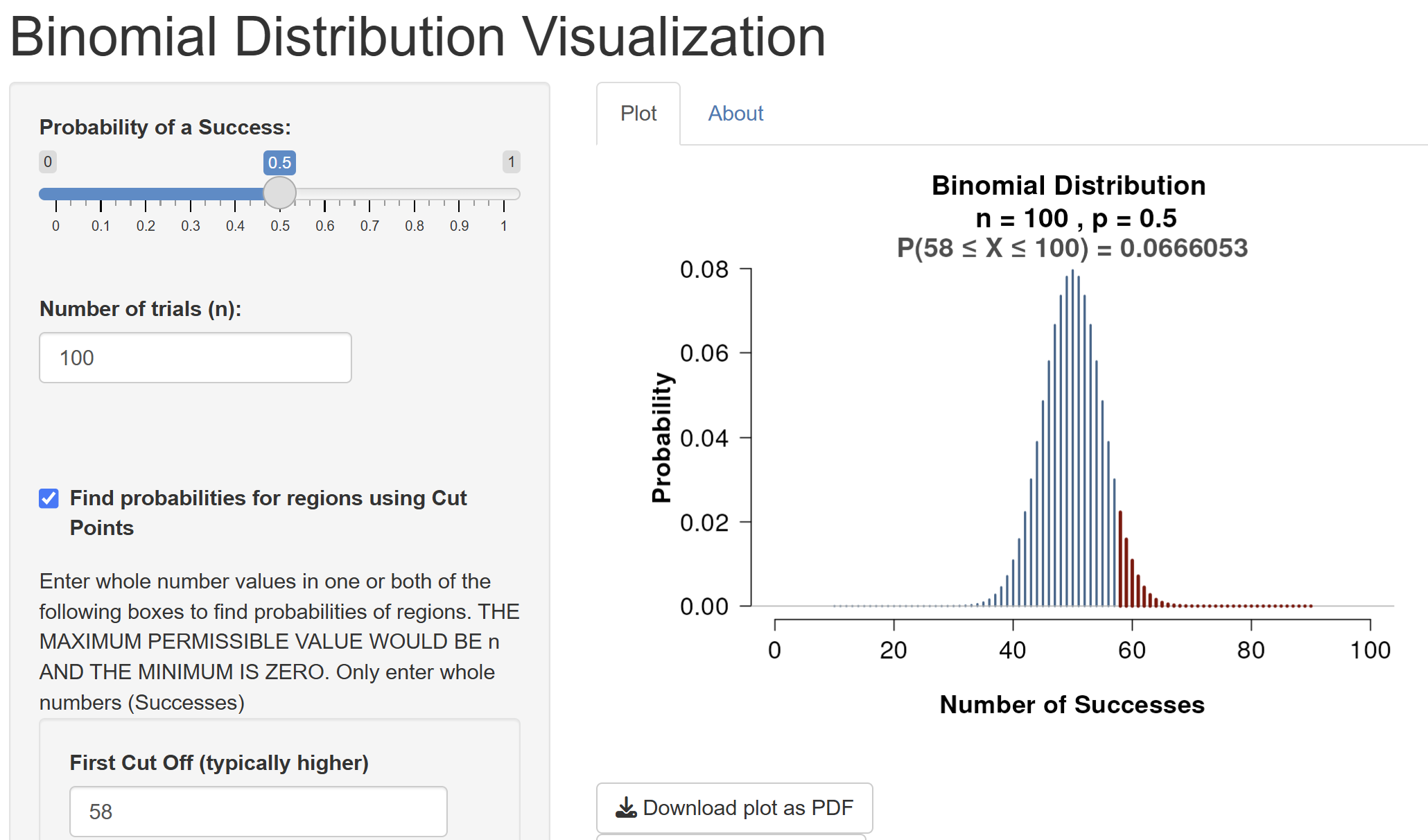
Task: Select the Plot tab
Action: pos(638,114)
